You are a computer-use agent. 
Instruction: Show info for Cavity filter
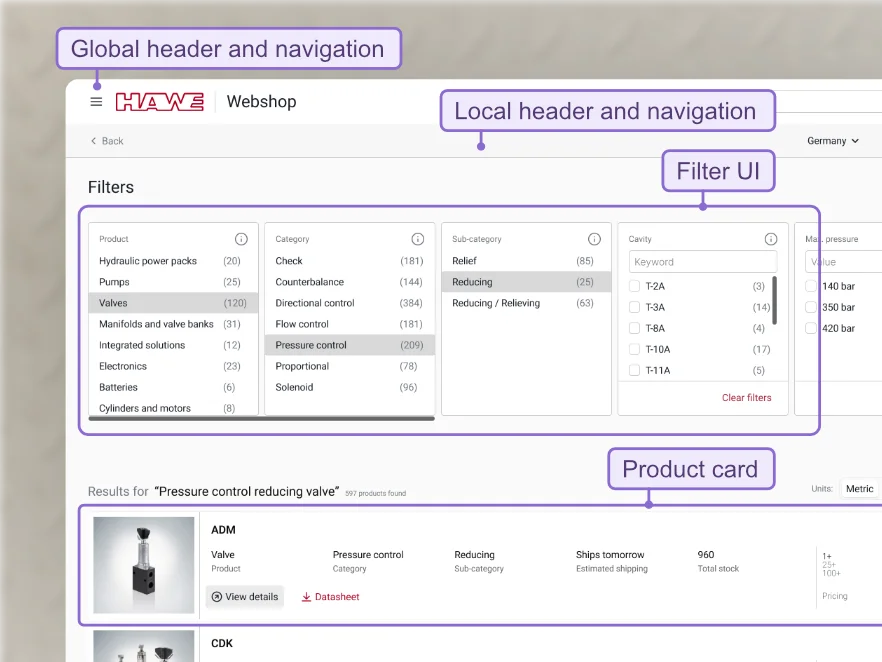(771, 239)
